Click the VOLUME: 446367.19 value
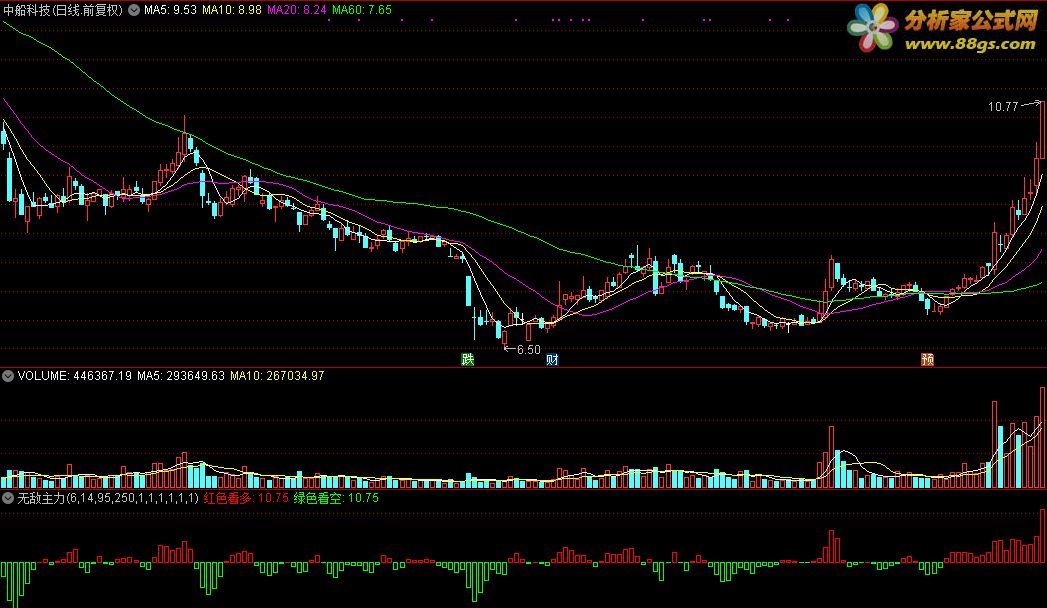This screenshot has width=1047, height=608. pos(75,376)
